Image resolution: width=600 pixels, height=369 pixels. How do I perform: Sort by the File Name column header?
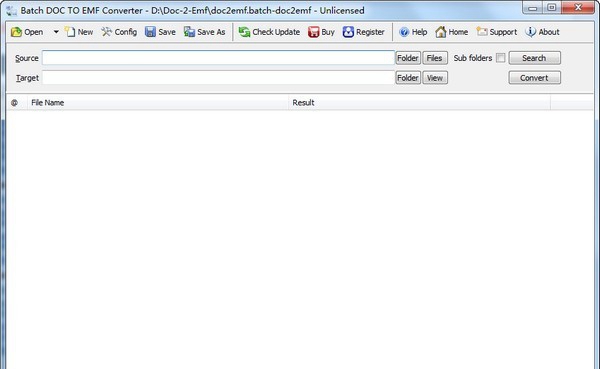coord(157,103)
